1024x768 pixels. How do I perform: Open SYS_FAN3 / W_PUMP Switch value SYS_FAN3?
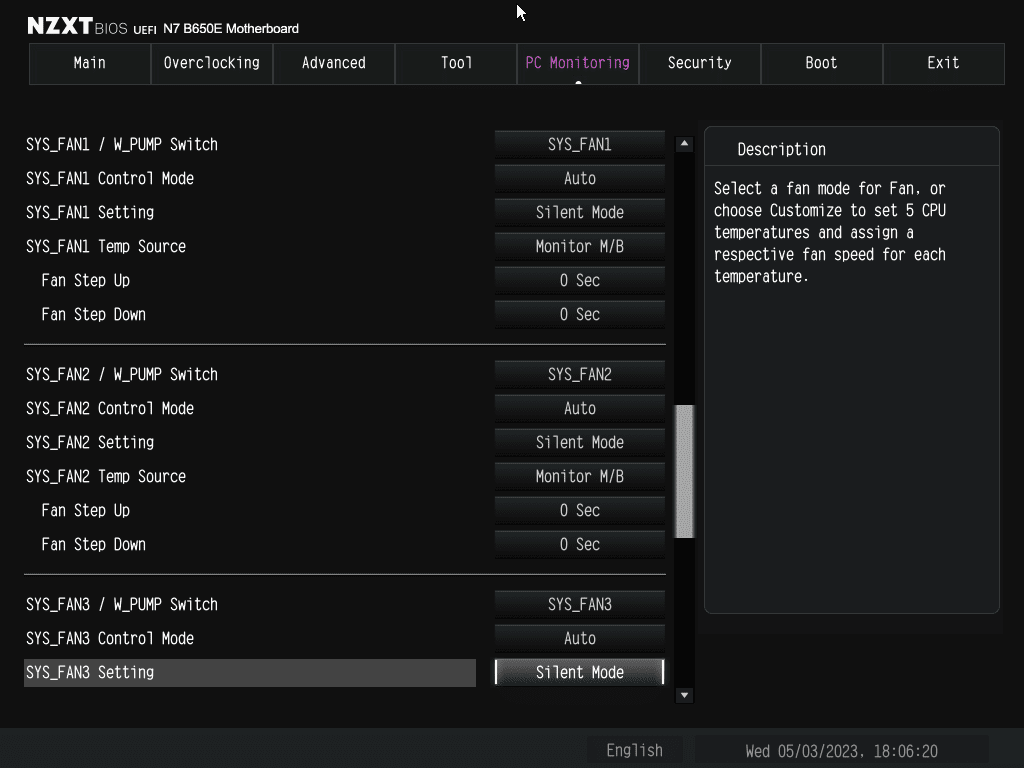(580, 604)
